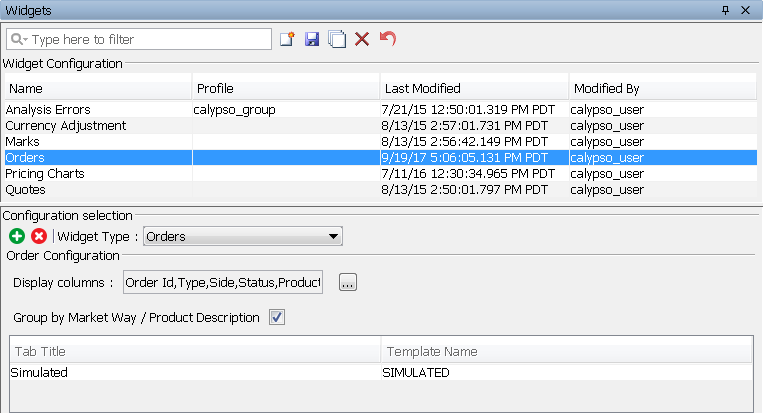Select the Pricing Charts widget row

(381, 174)
